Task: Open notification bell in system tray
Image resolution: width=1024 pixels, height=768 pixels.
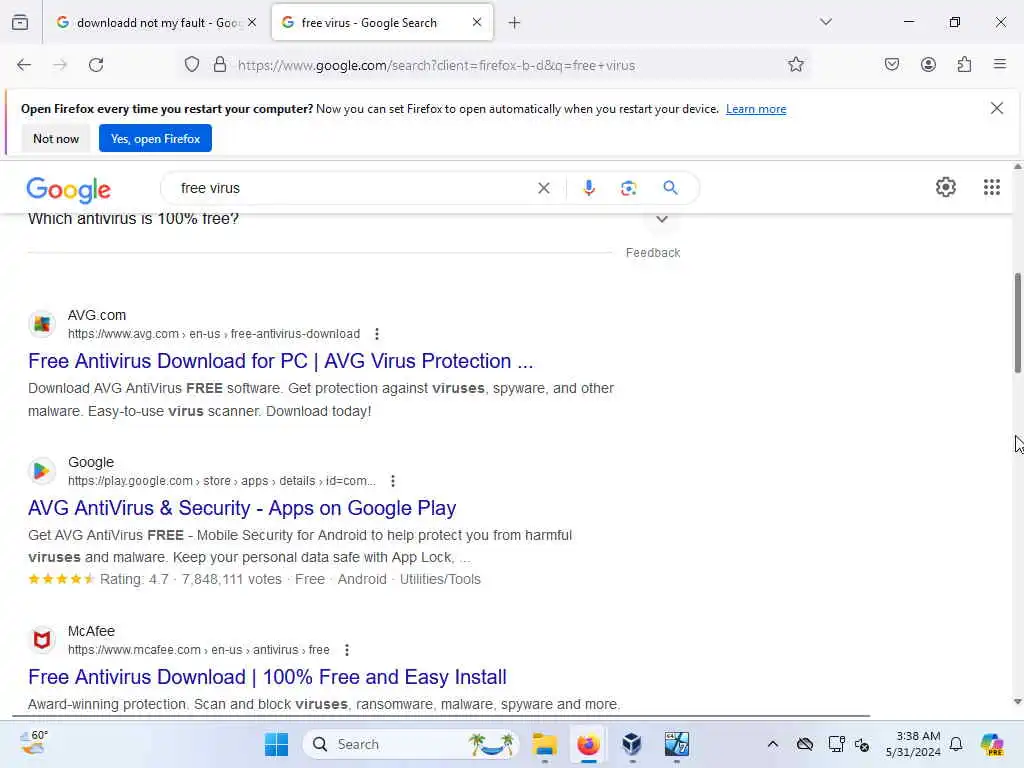Action: pyautogui.click(x=956, y=744)
